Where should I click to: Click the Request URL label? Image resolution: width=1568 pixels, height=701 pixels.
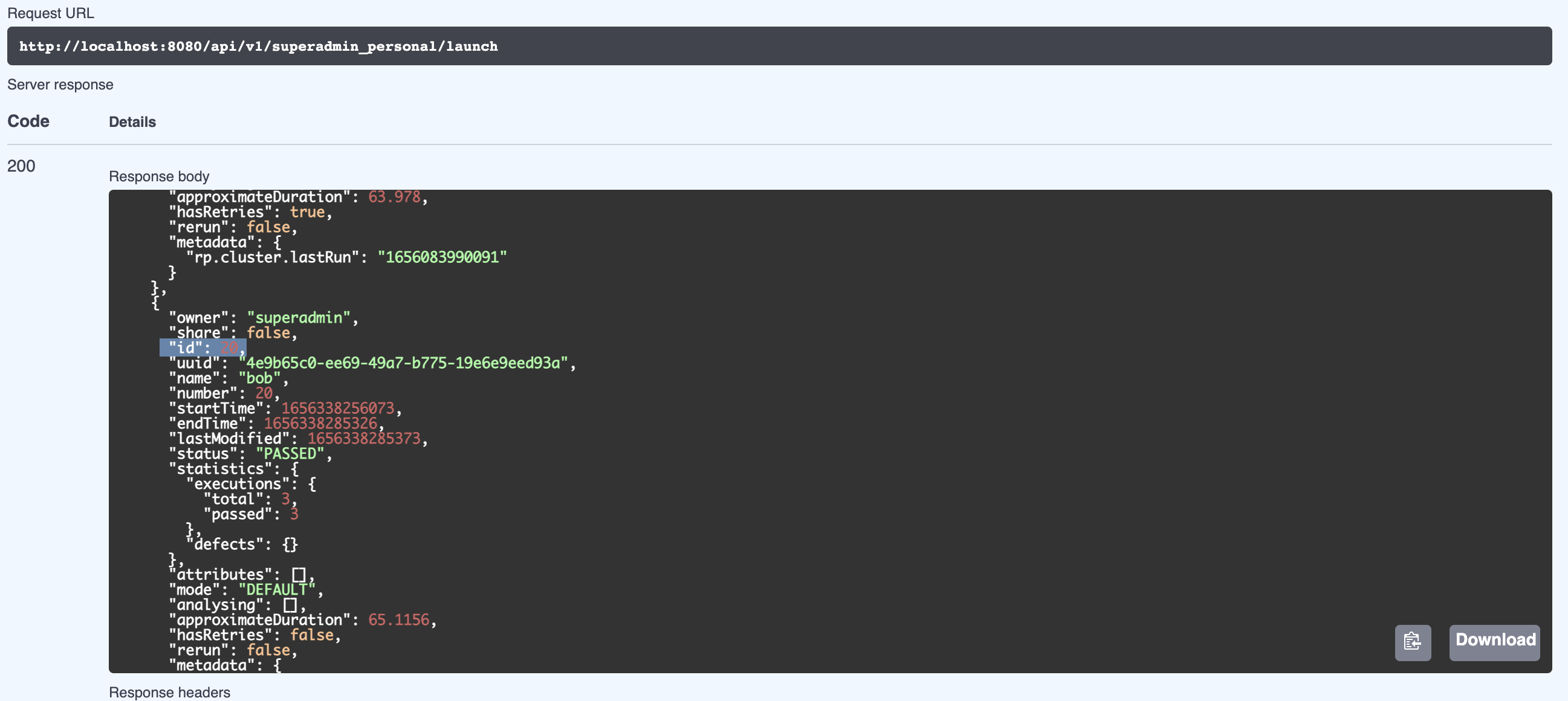click(x=51, y=13)
